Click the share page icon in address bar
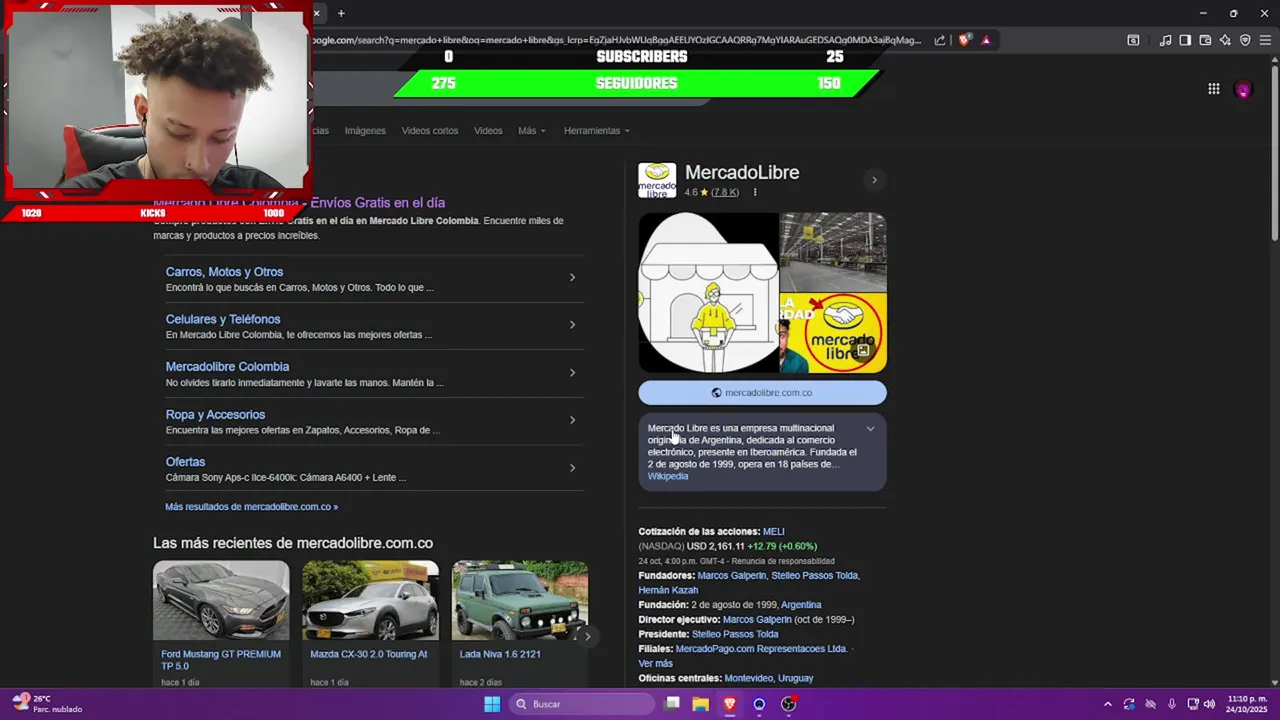This screenshot has height=720, width=1280. click(x=940, y=40)
